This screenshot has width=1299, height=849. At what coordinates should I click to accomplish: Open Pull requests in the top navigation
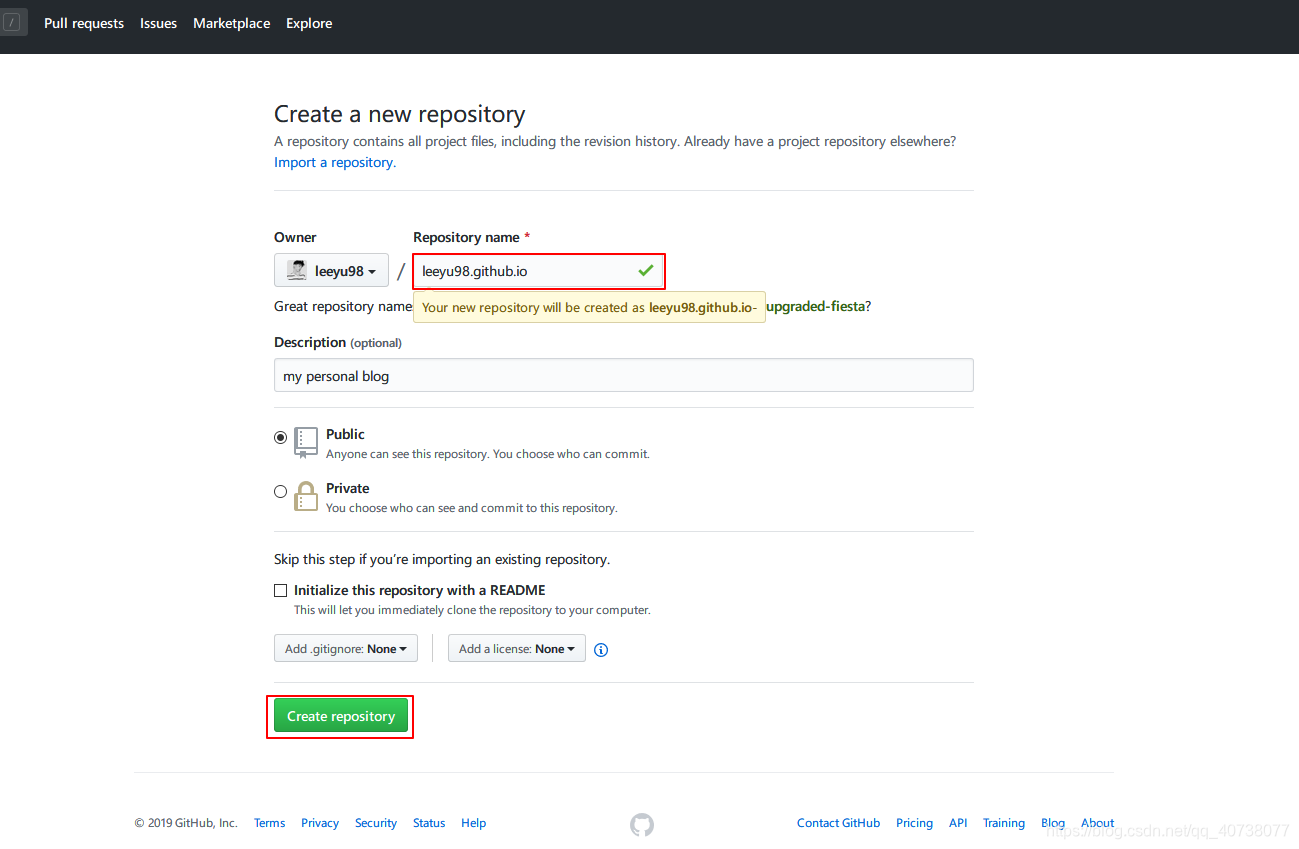coord(84,23)
